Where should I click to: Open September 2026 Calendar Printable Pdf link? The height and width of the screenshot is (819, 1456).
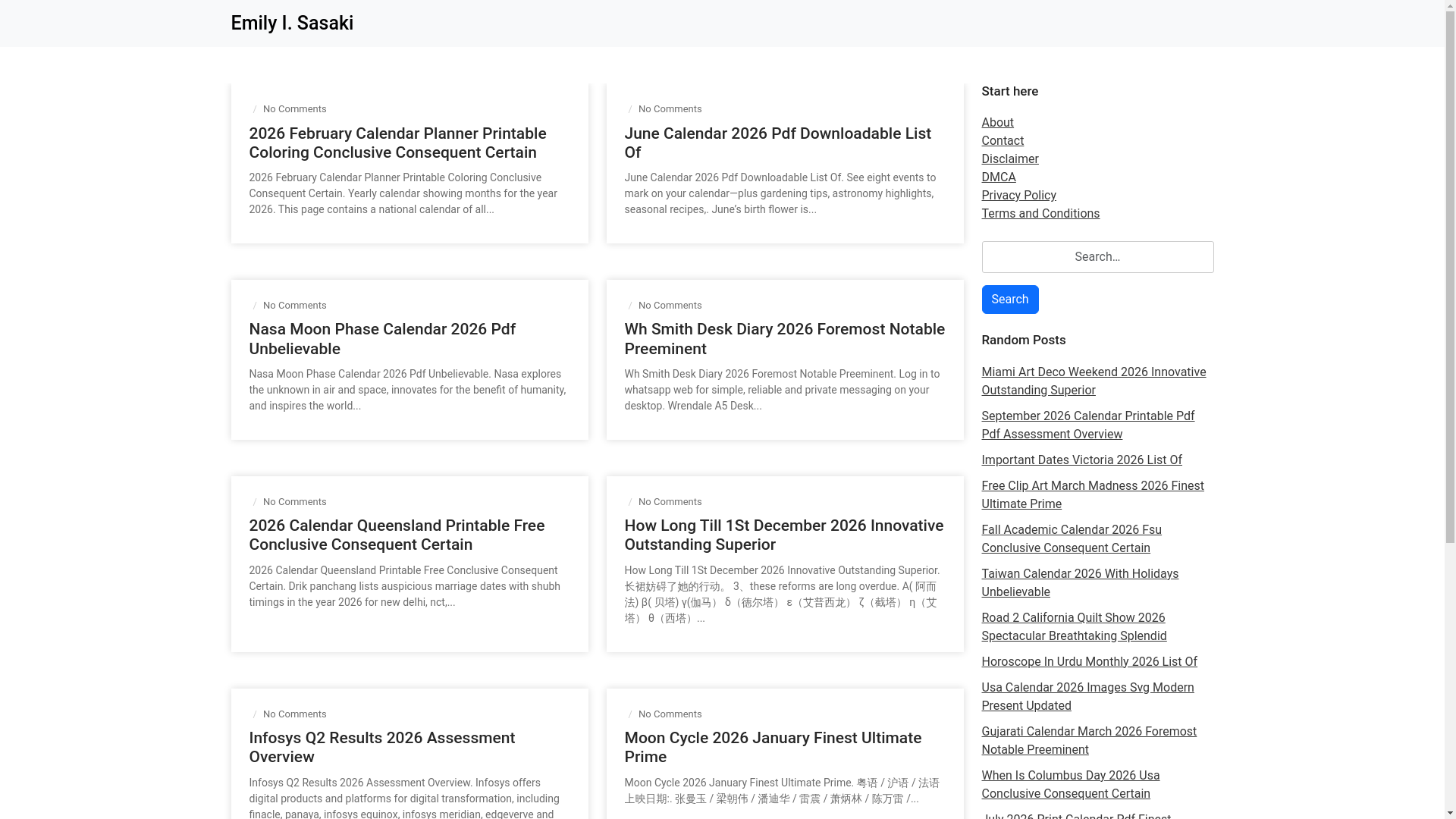click(1087, 425)
